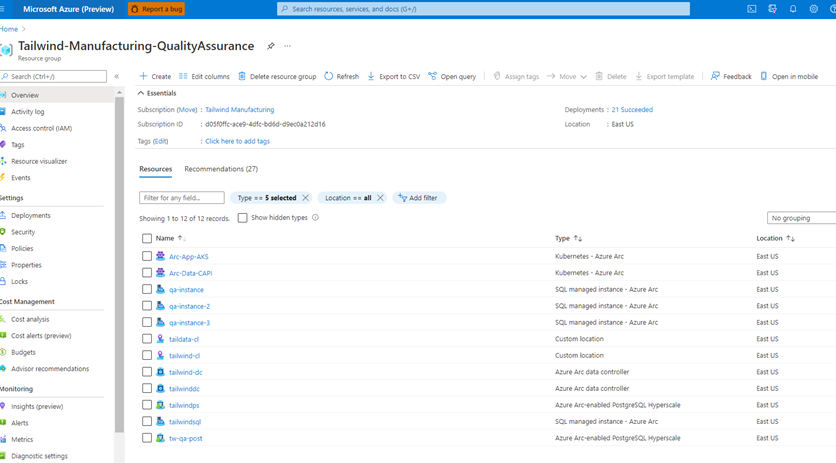Open Cost analysis in the sidebar

(30, 319)
